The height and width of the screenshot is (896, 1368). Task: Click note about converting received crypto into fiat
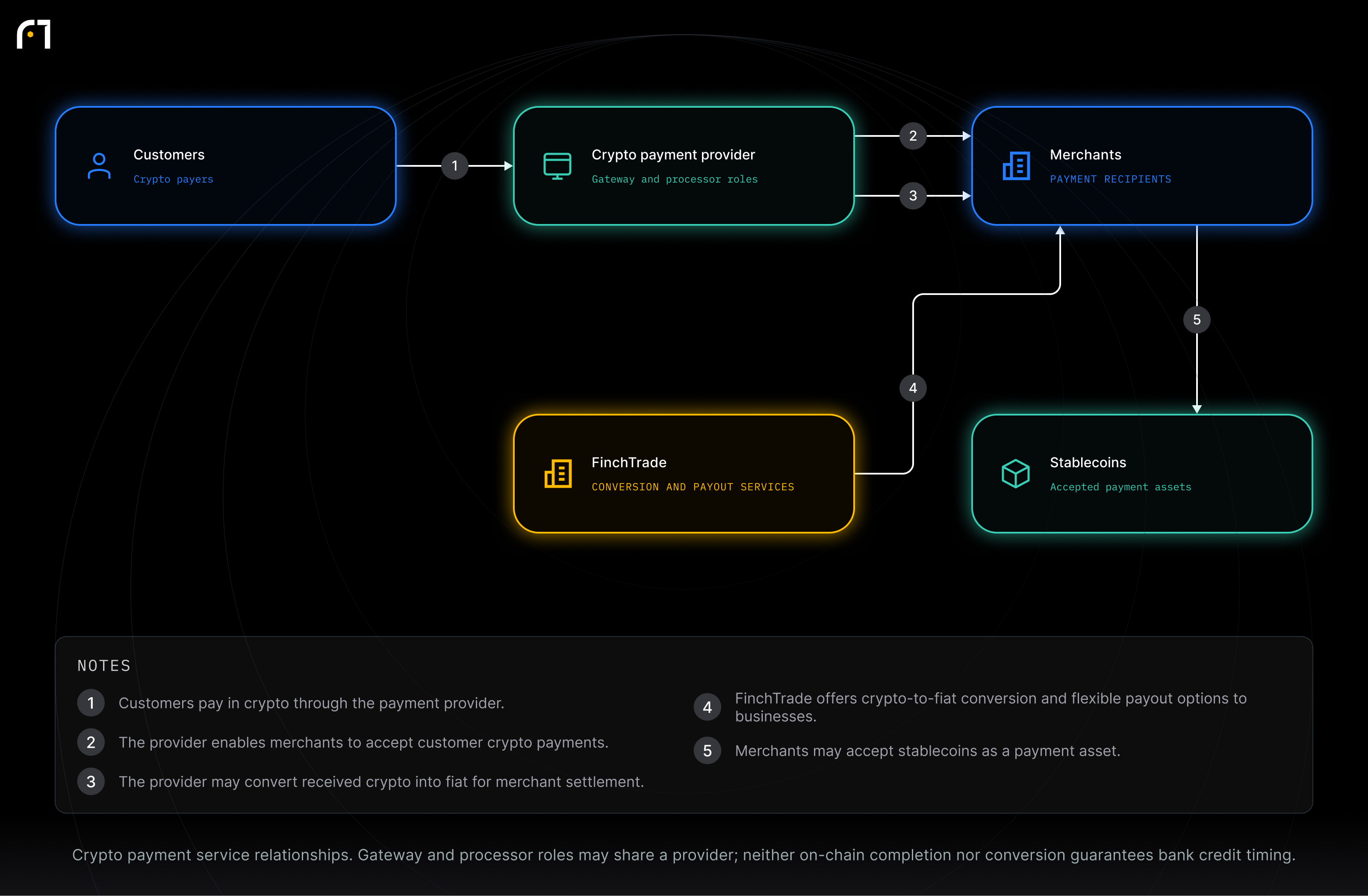point(381,781)
